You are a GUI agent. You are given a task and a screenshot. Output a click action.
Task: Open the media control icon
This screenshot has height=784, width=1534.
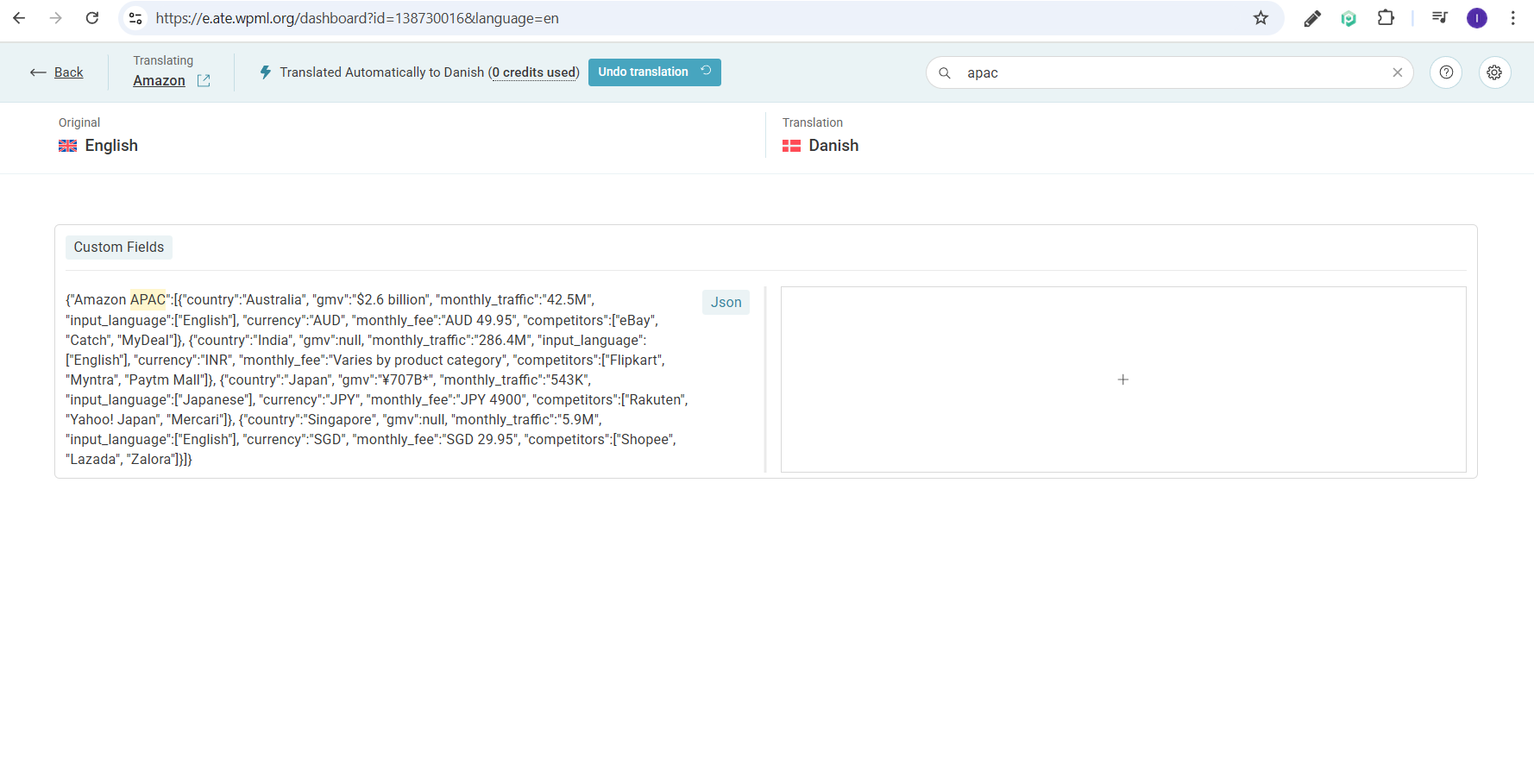(1439, 18)
